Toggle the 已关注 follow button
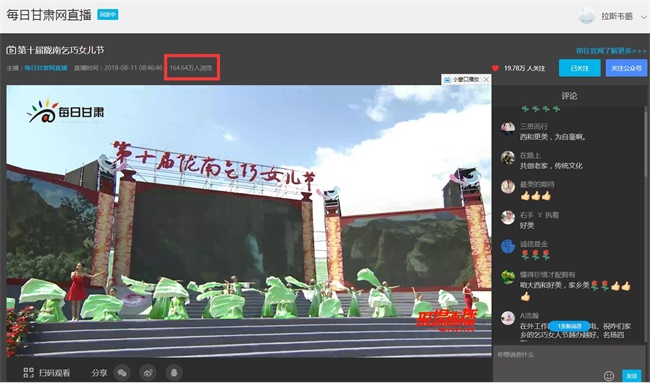 coord(580,68)
